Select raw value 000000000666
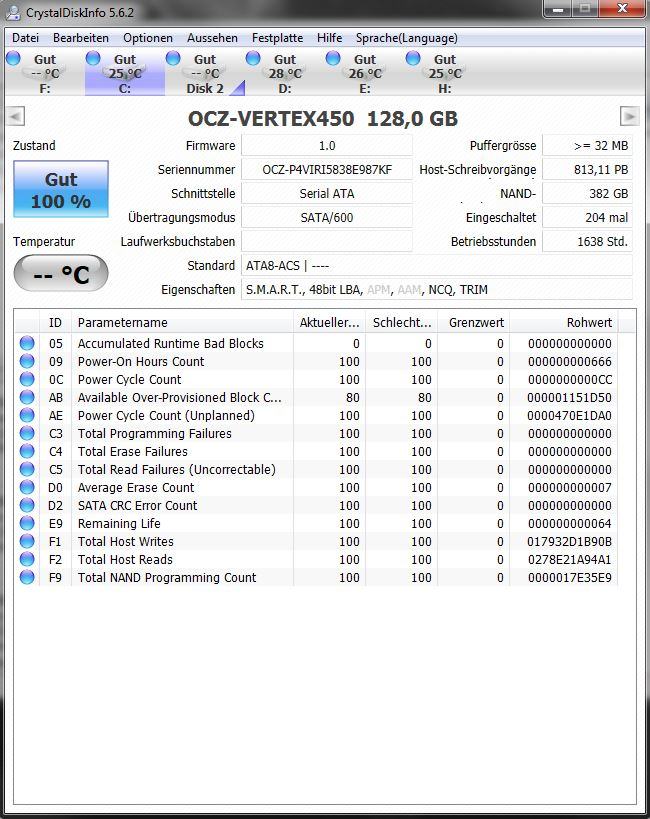The image size is (650, 819). point(570,361)
